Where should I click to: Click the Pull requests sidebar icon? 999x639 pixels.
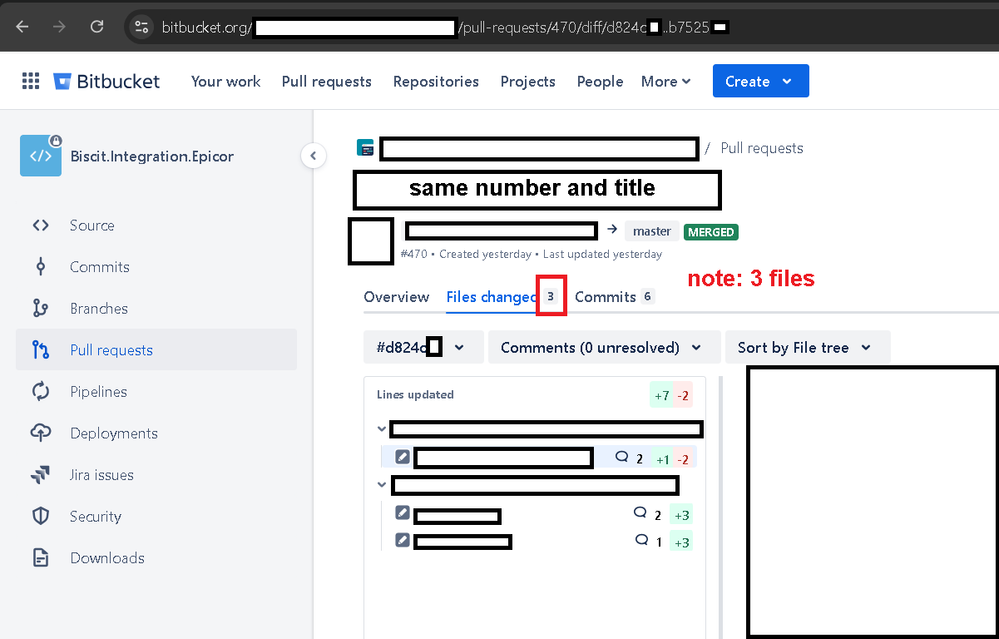[41, 350]
